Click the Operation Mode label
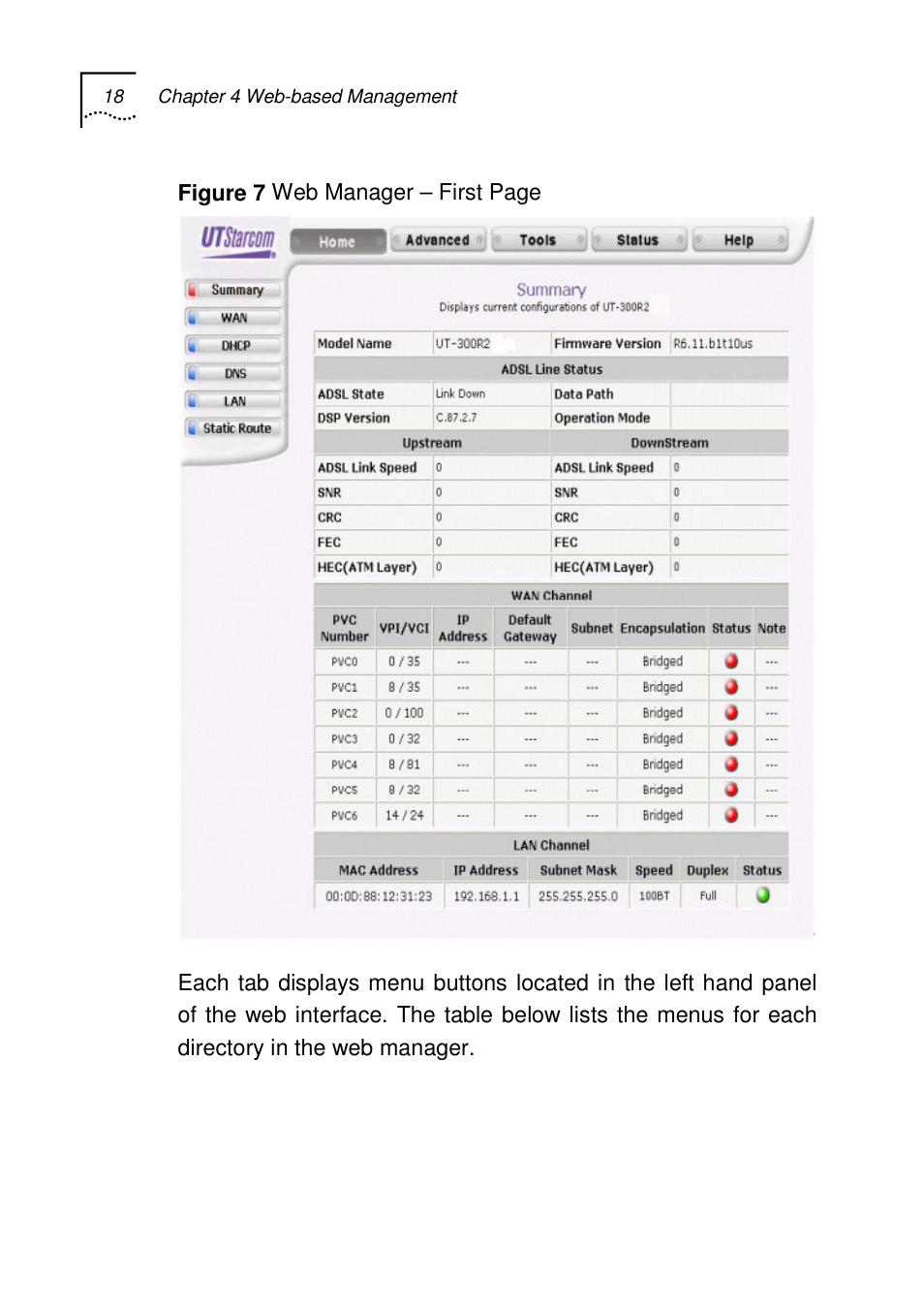Screen dimensions: 924x1309 point(601,419)
